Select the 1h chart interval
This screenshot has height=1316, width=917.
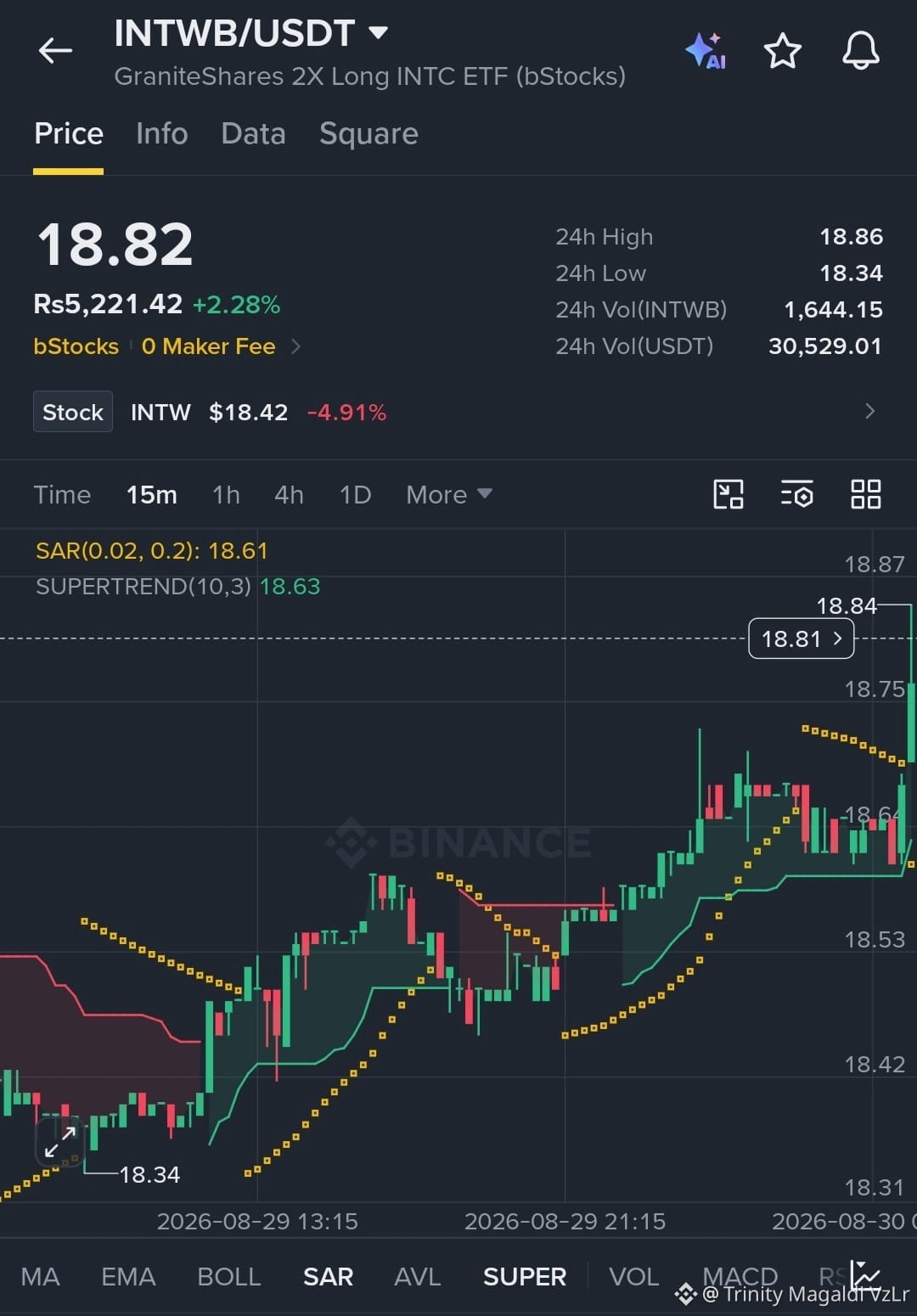226,495
